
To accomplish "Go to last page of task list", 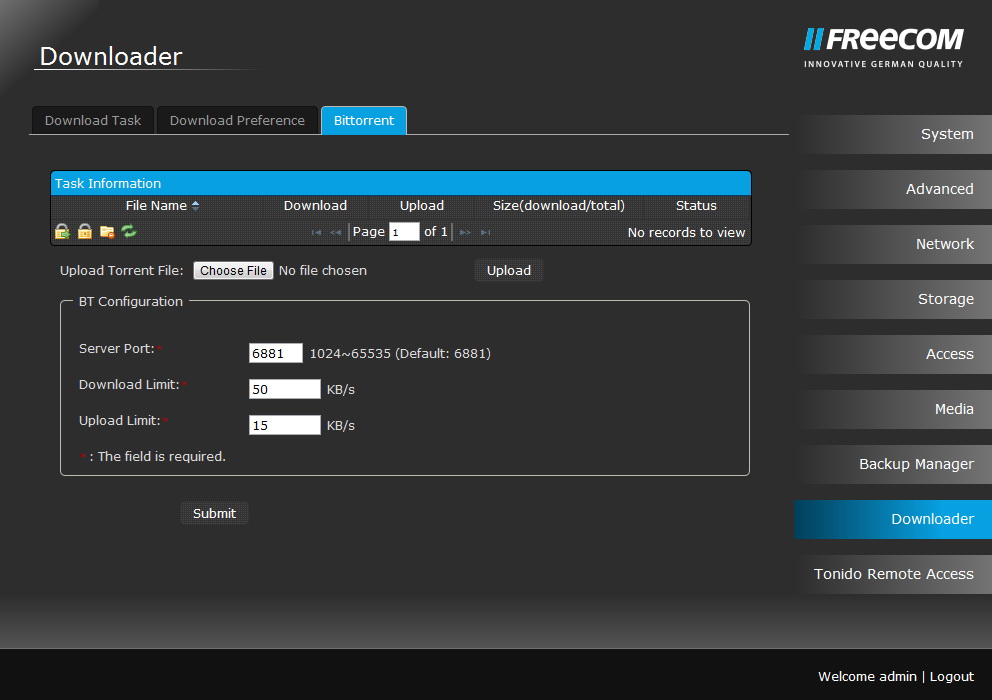I will [485, 232].
